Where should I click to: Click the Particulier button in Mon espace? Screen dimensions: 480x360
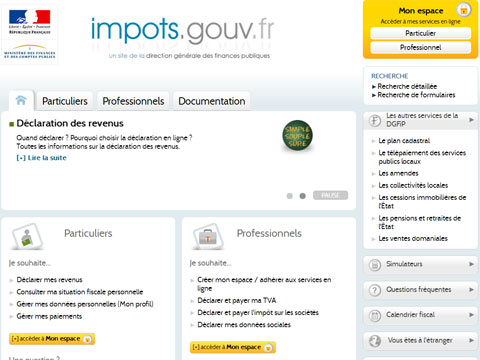click(421, 33)
